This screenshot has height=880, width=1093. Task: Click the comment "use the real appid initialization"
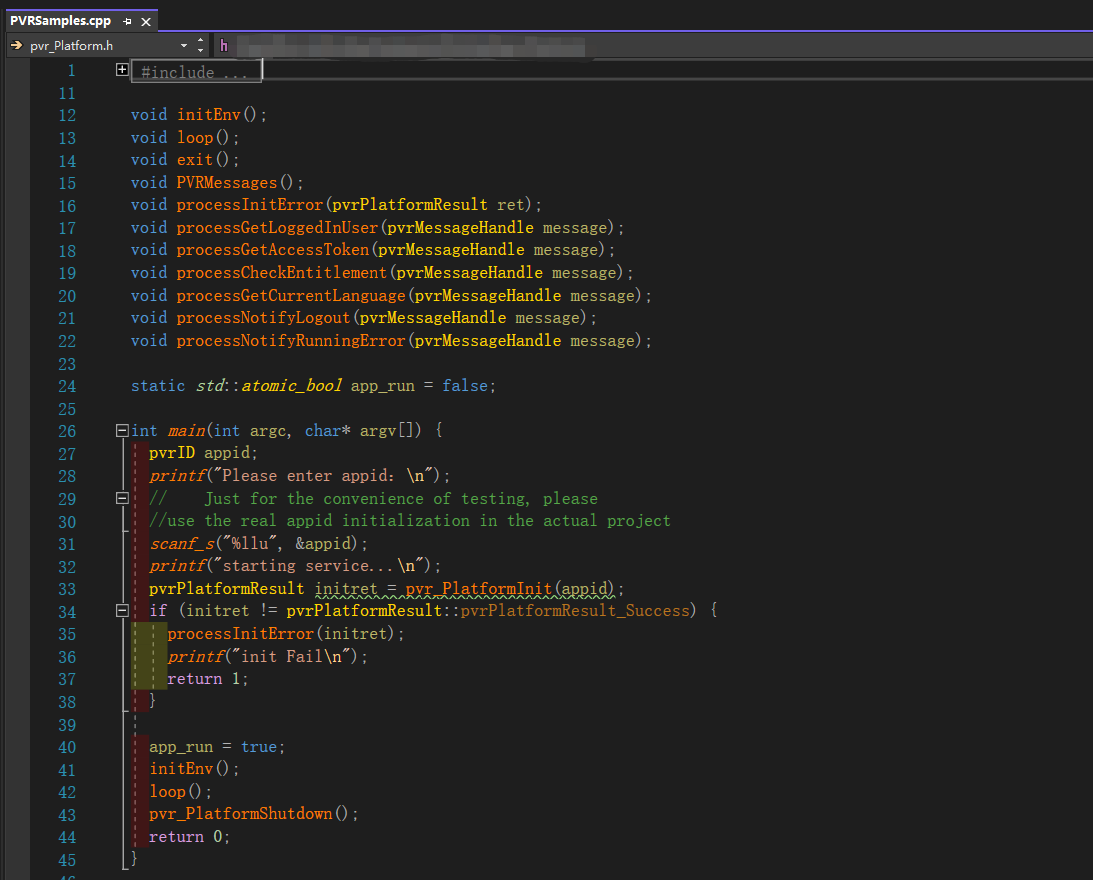pyautogui.click(x=319, y=521)
